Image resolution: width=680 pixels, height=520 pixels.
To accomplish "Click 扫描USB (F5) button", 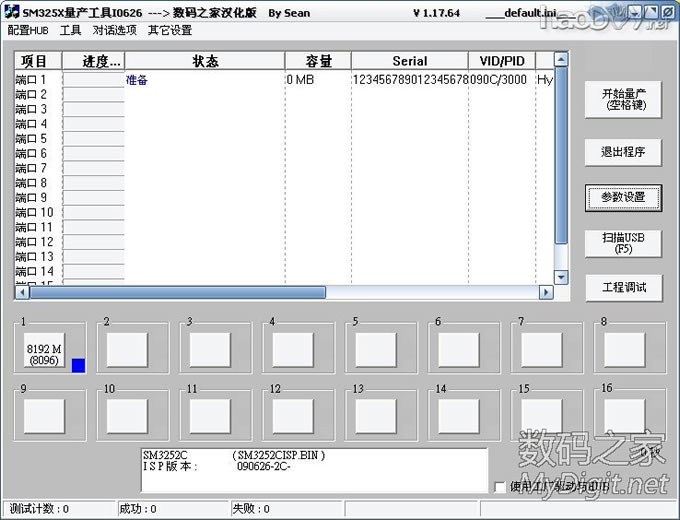I will [623, 243].
